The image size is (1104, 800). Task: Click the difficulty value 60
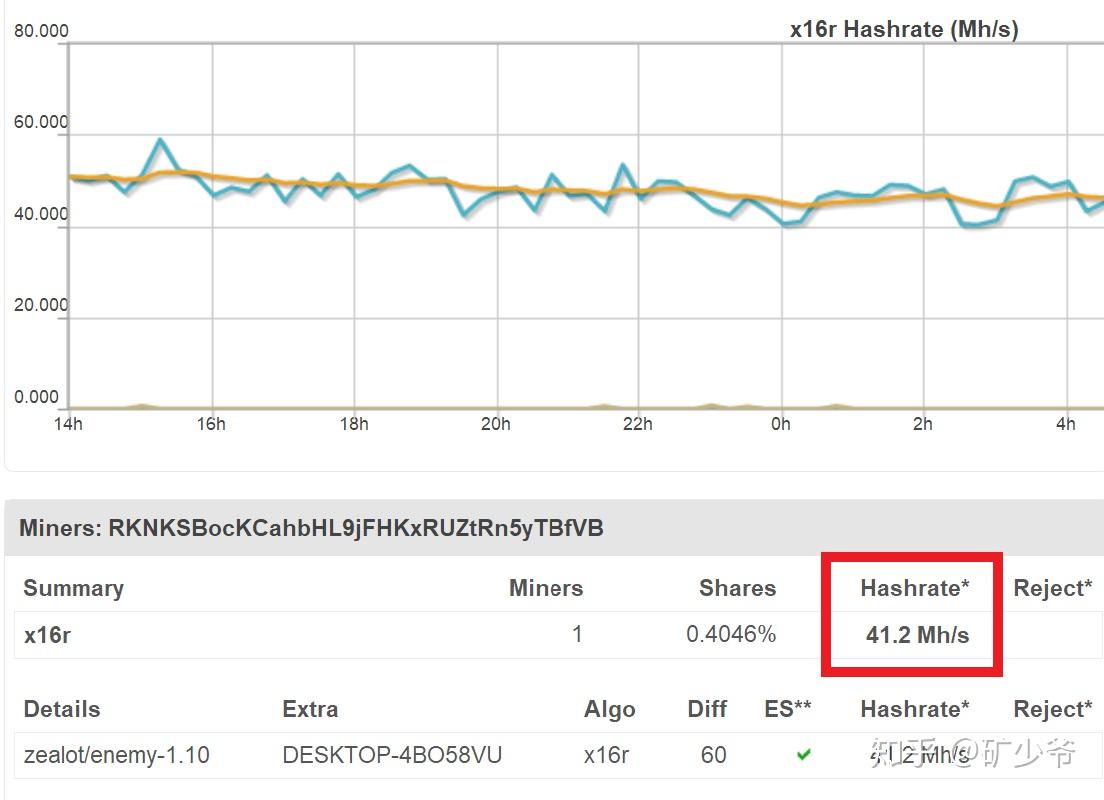(713, 755)
